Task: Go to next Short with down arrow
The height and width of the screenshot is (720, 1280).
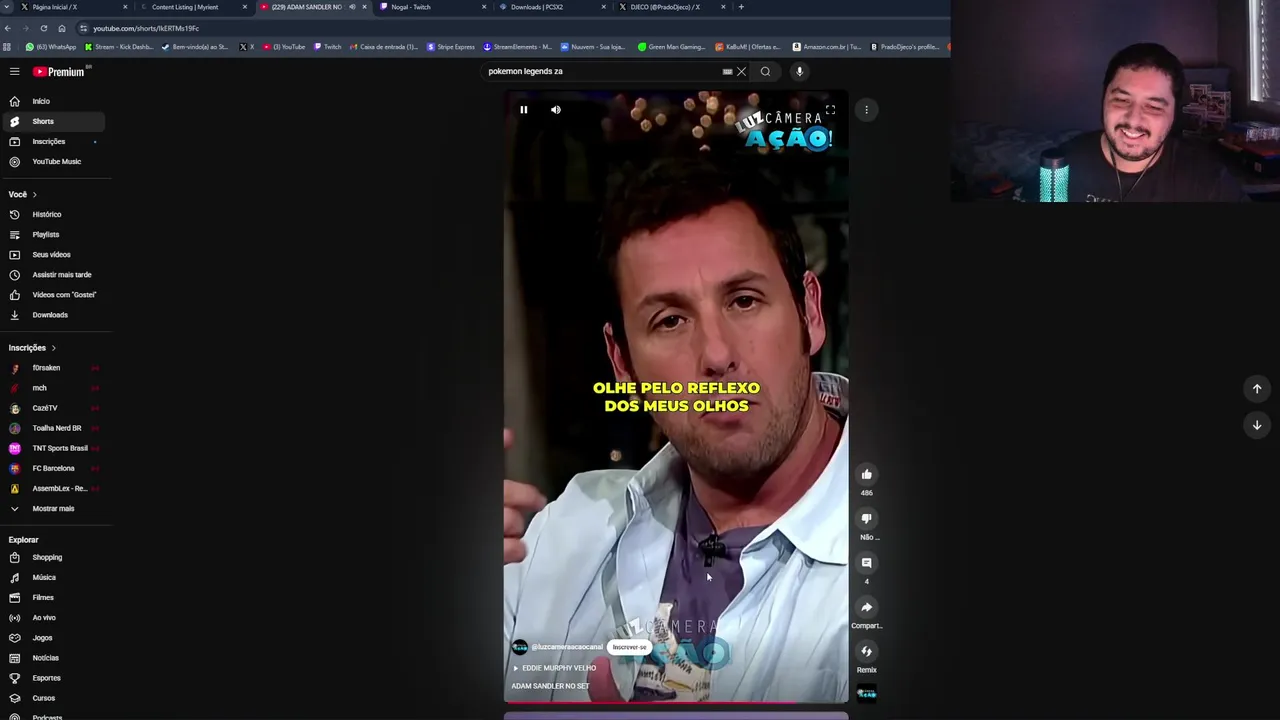Action: pyautogui.click(x=1257, y=425)
